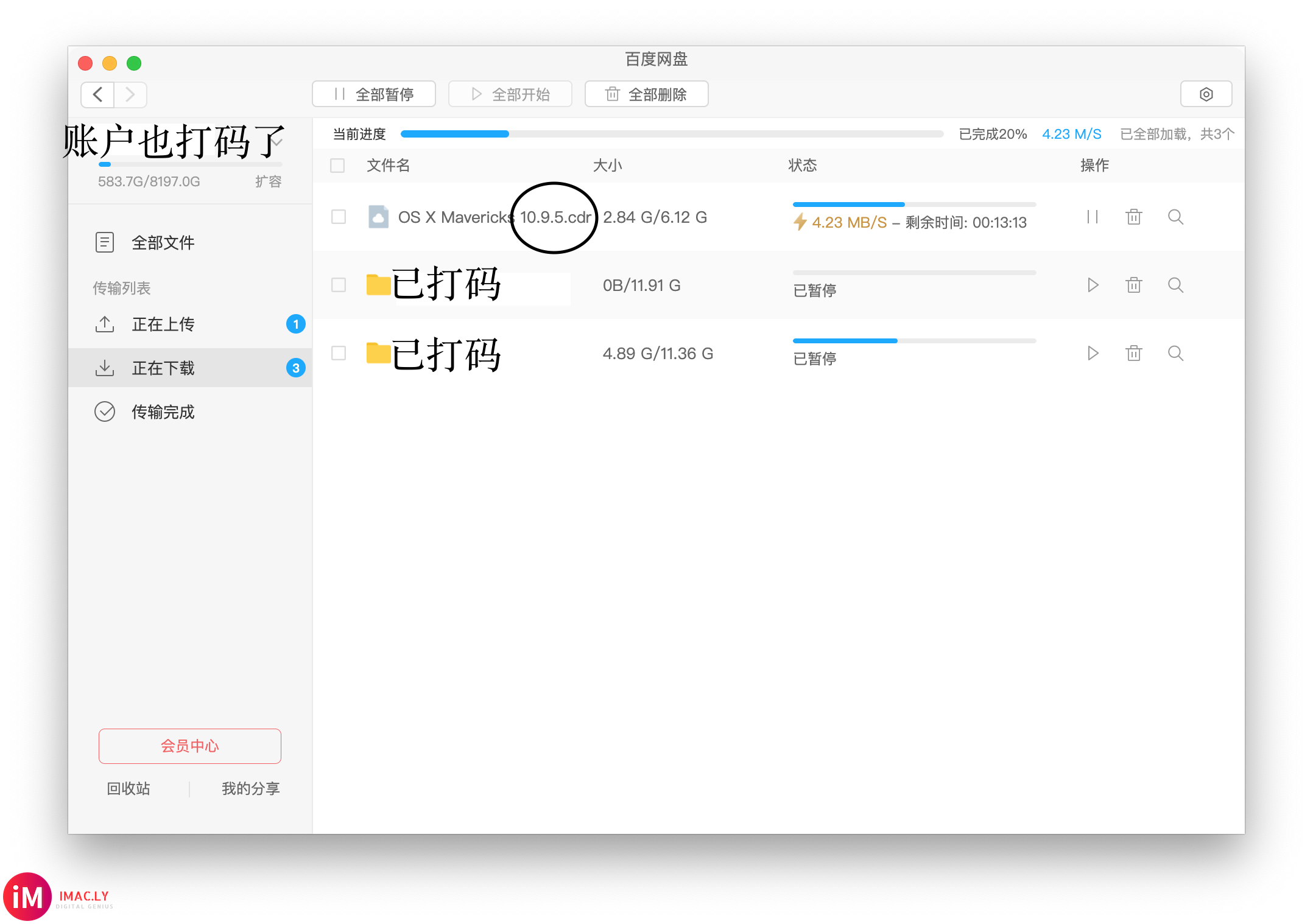Resume the 4.89 G/11.36 G folder download

tap(1093, 353)
